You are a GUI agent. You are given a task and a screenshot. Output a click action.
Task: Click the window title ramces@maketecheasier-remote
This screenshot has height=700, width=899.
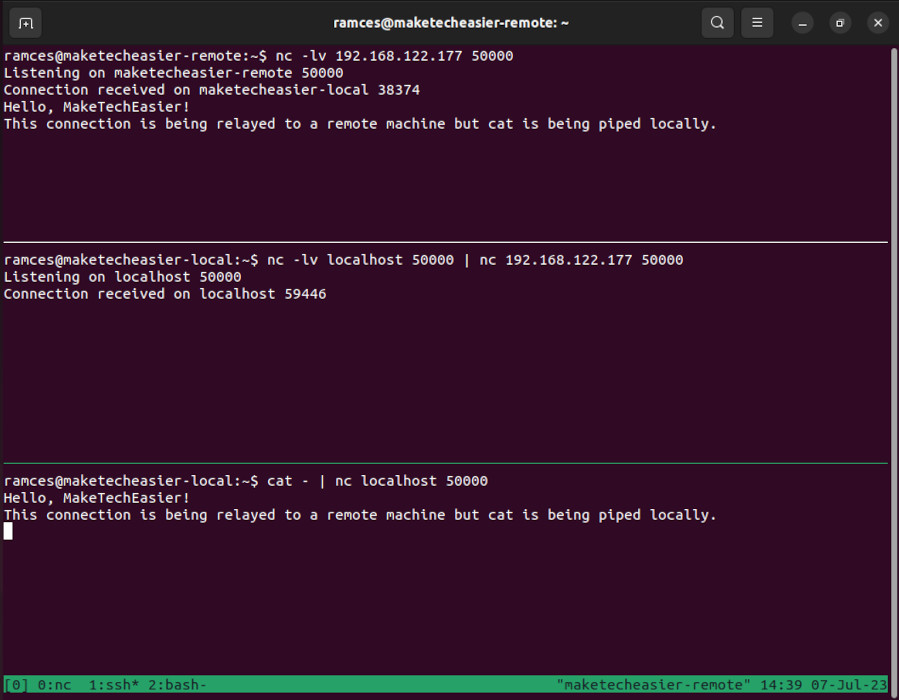449,22
